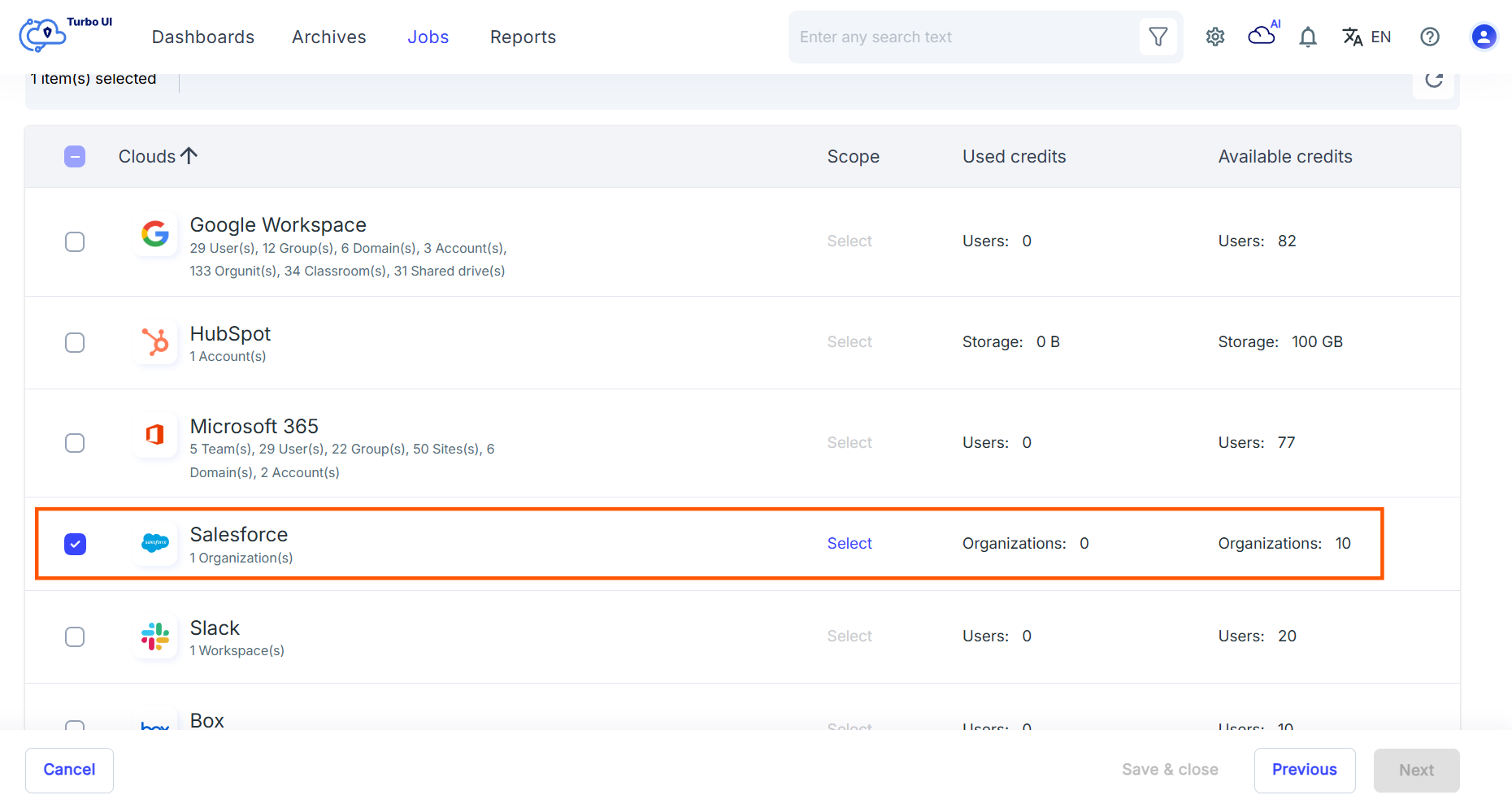The image size is (1512, 808).
Task: Click 'Organizations: 10' available credits
Action: 1284,543
